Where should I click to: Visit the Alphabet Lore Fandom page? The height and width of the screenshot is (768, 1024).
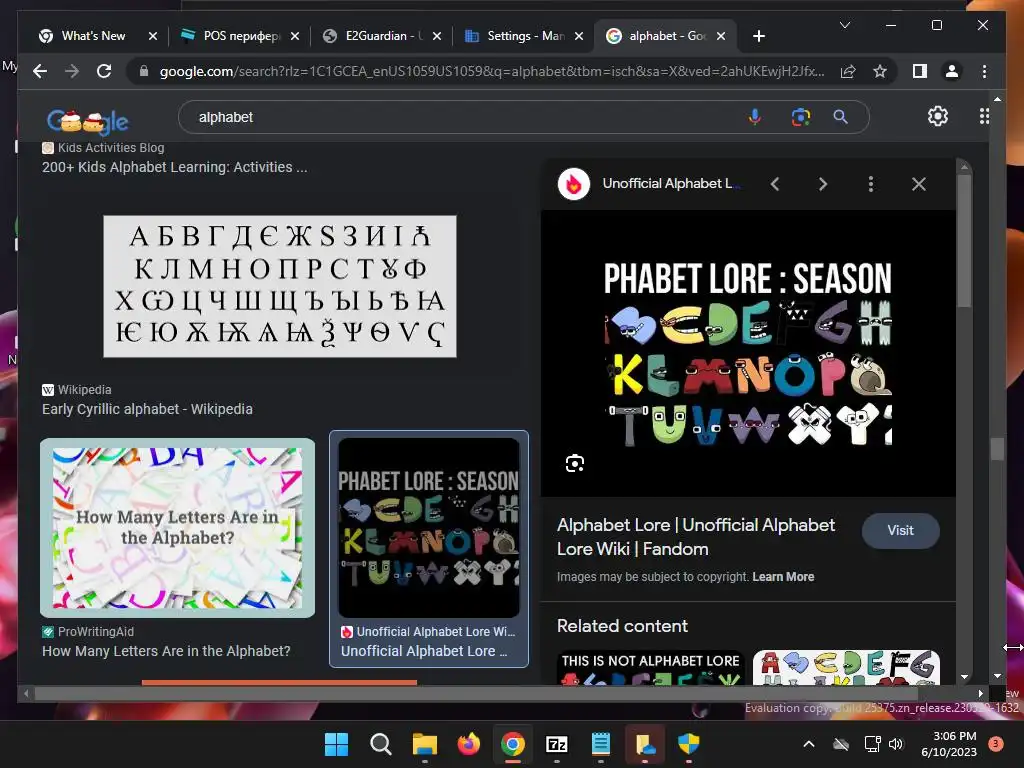tap(901, 530)
